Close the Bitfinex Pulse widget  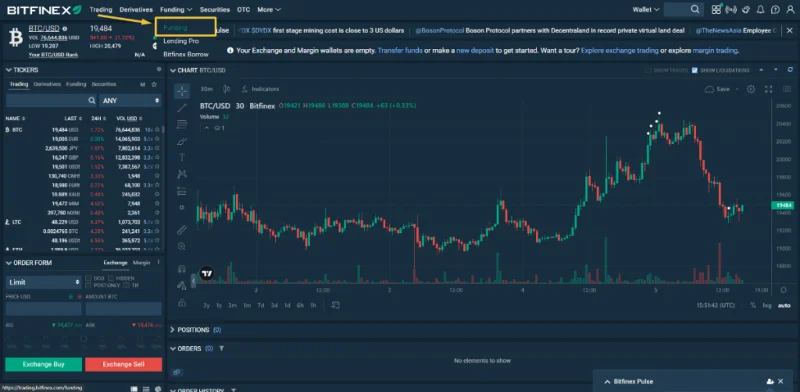click(781, 381)
